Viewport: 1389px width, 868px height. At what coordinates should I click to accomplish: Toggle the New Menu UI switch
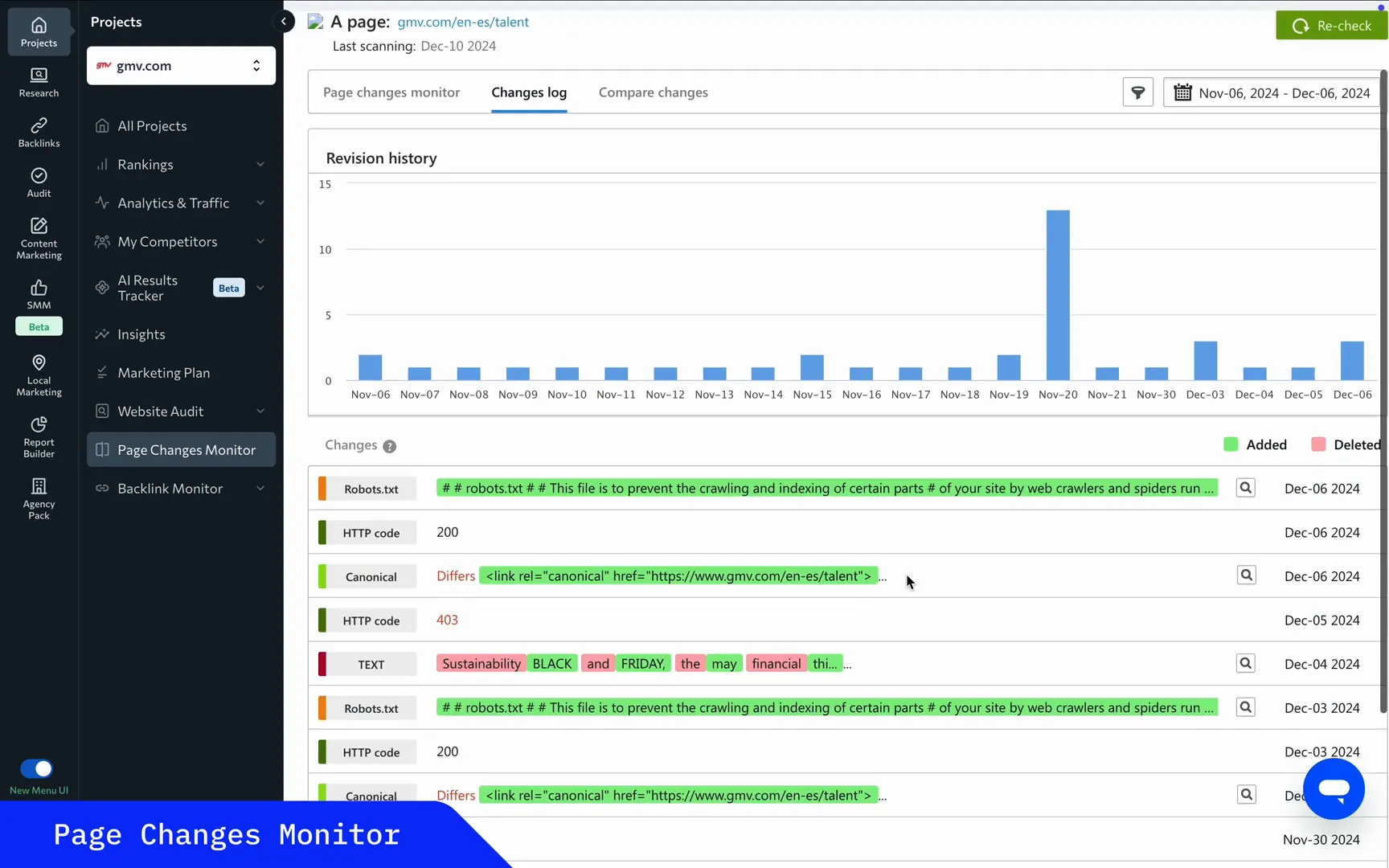tap(36, 768)
